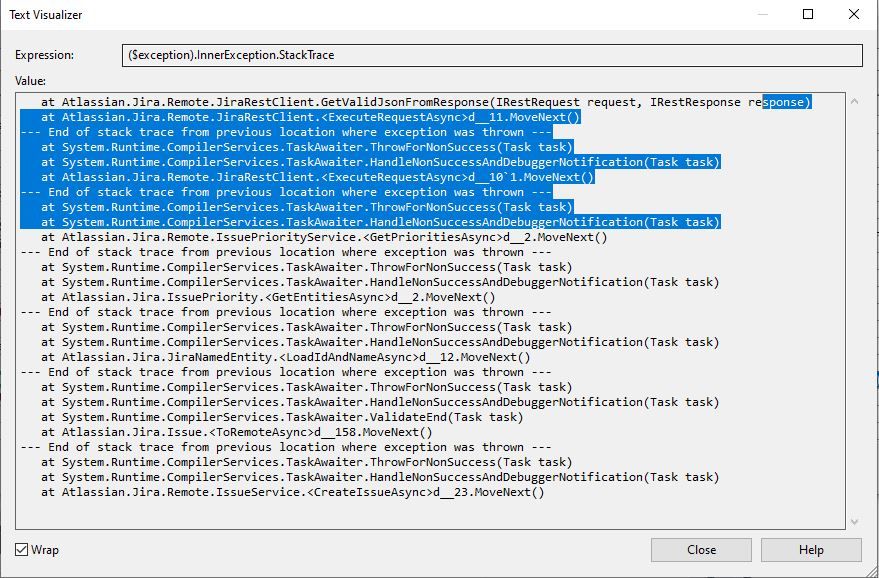Click the ToRemoteAsync d__158.MoveNext line

237,432
